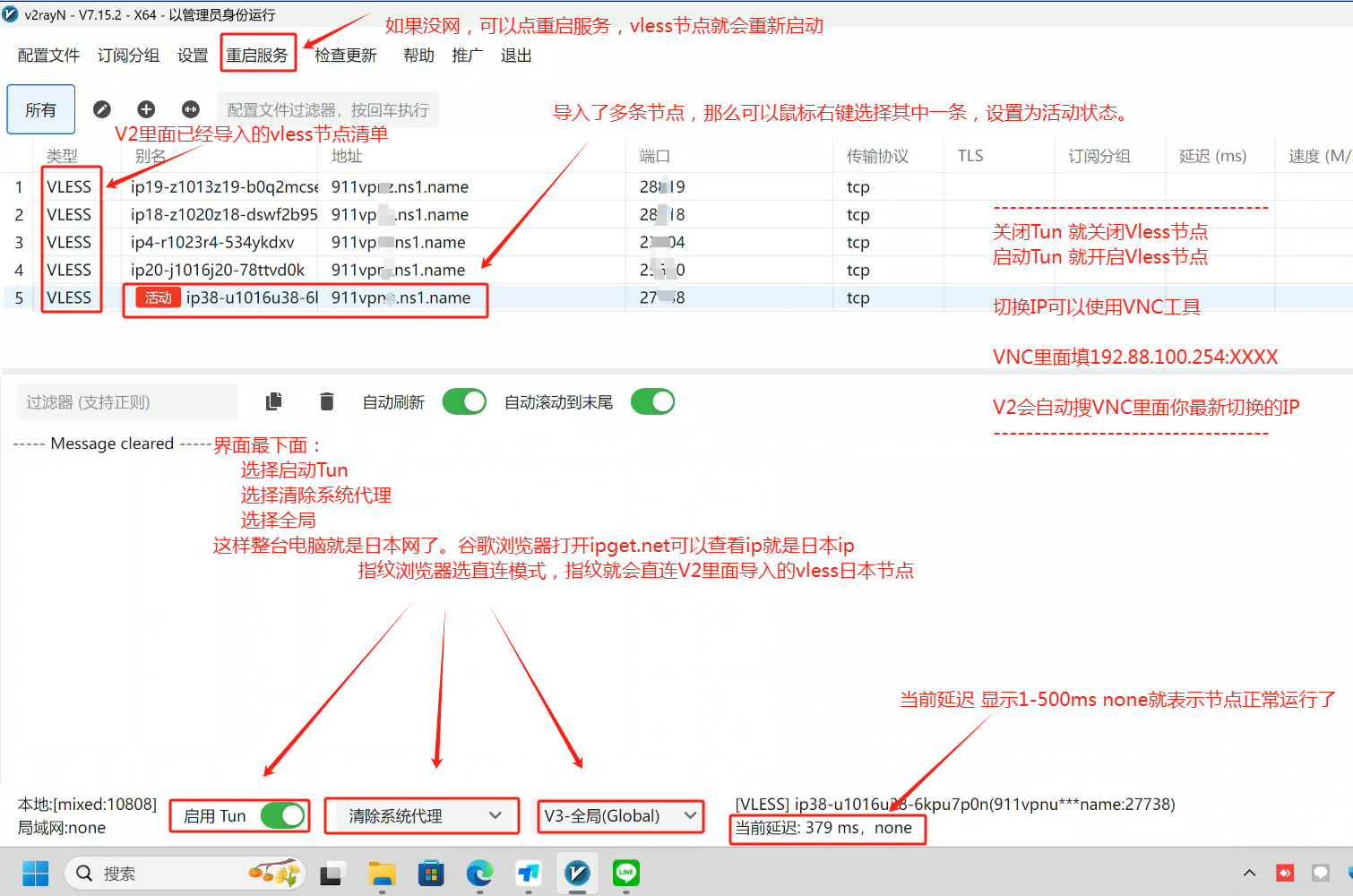The width and height of the screenshot is (1353, 896).
Task: Click the trash icon to clear logs
Action: pyautogui.click(x=326, y=401)
